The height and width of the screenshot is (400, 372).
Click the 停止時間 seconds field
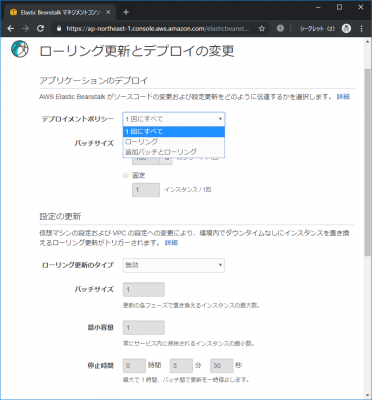click(221, 366)
